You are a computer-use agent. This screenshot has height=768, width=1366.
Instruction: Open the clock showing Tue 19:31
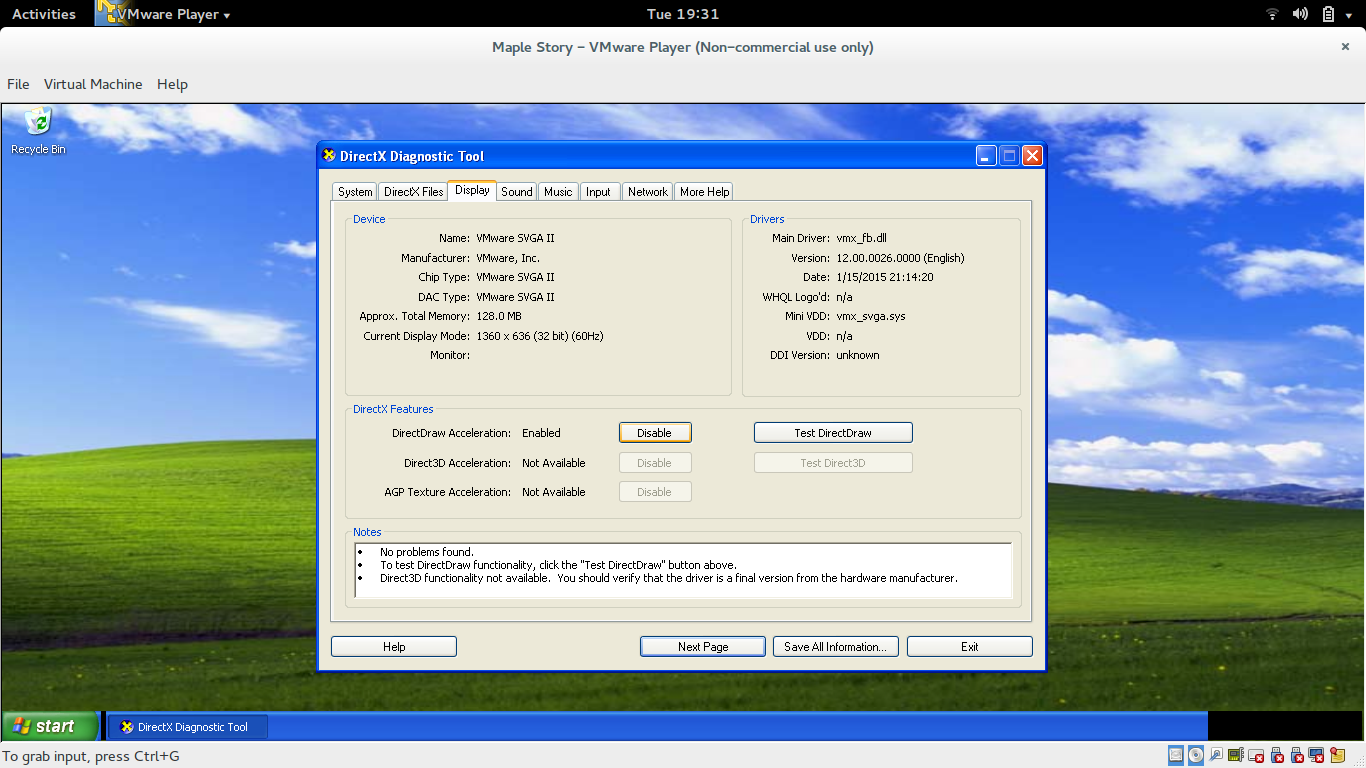tap(683, 14)
